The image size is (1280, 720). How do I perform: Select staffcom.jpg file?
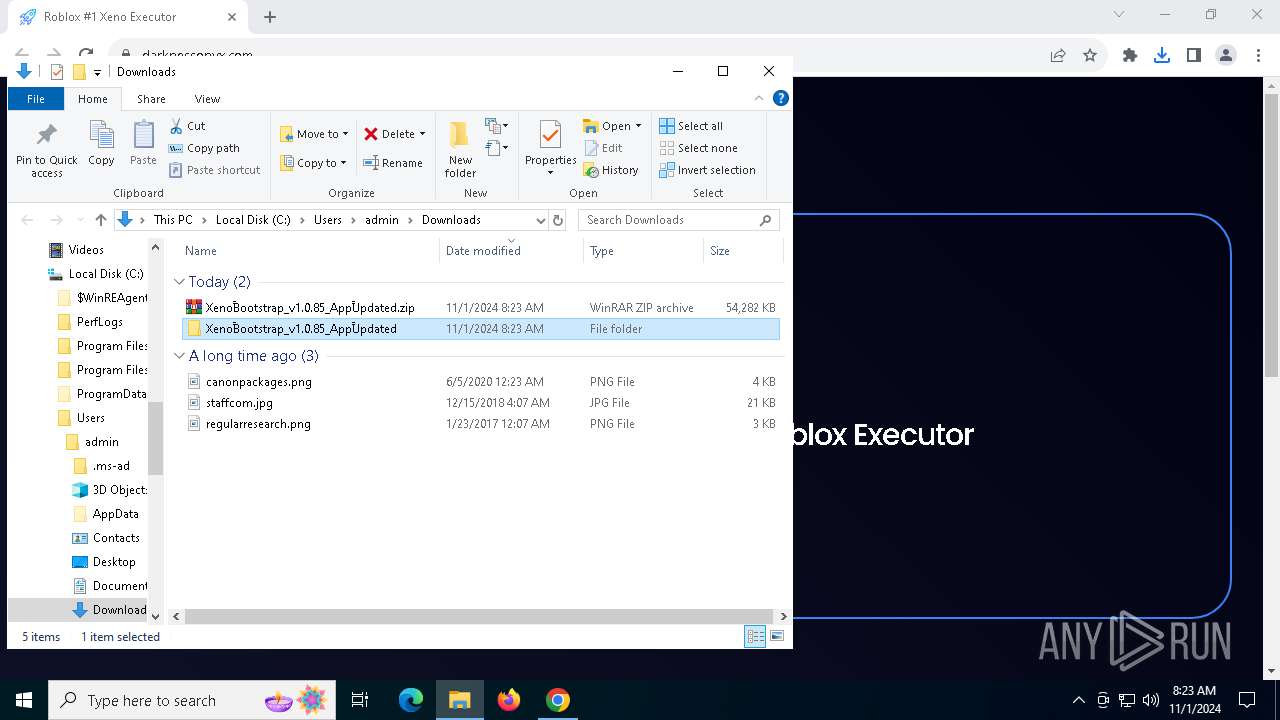tap(481, 403)
